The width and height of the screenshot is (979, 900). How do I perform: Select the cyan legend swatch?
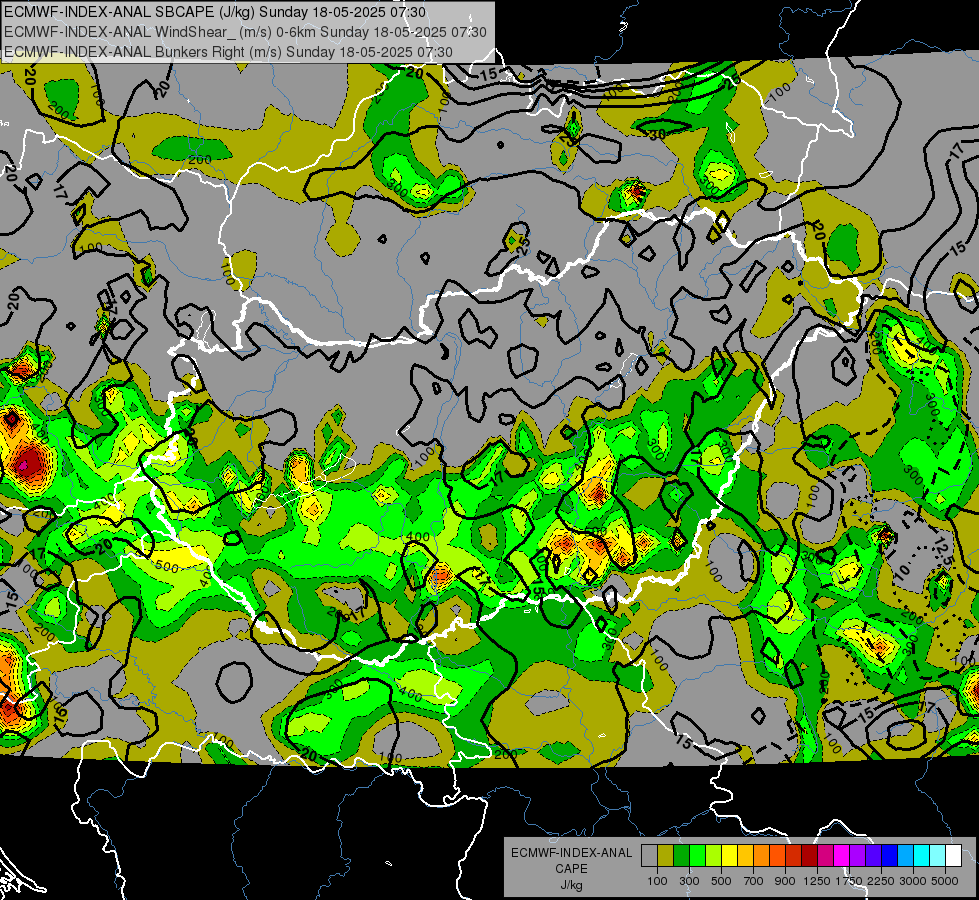click(922, 855)
